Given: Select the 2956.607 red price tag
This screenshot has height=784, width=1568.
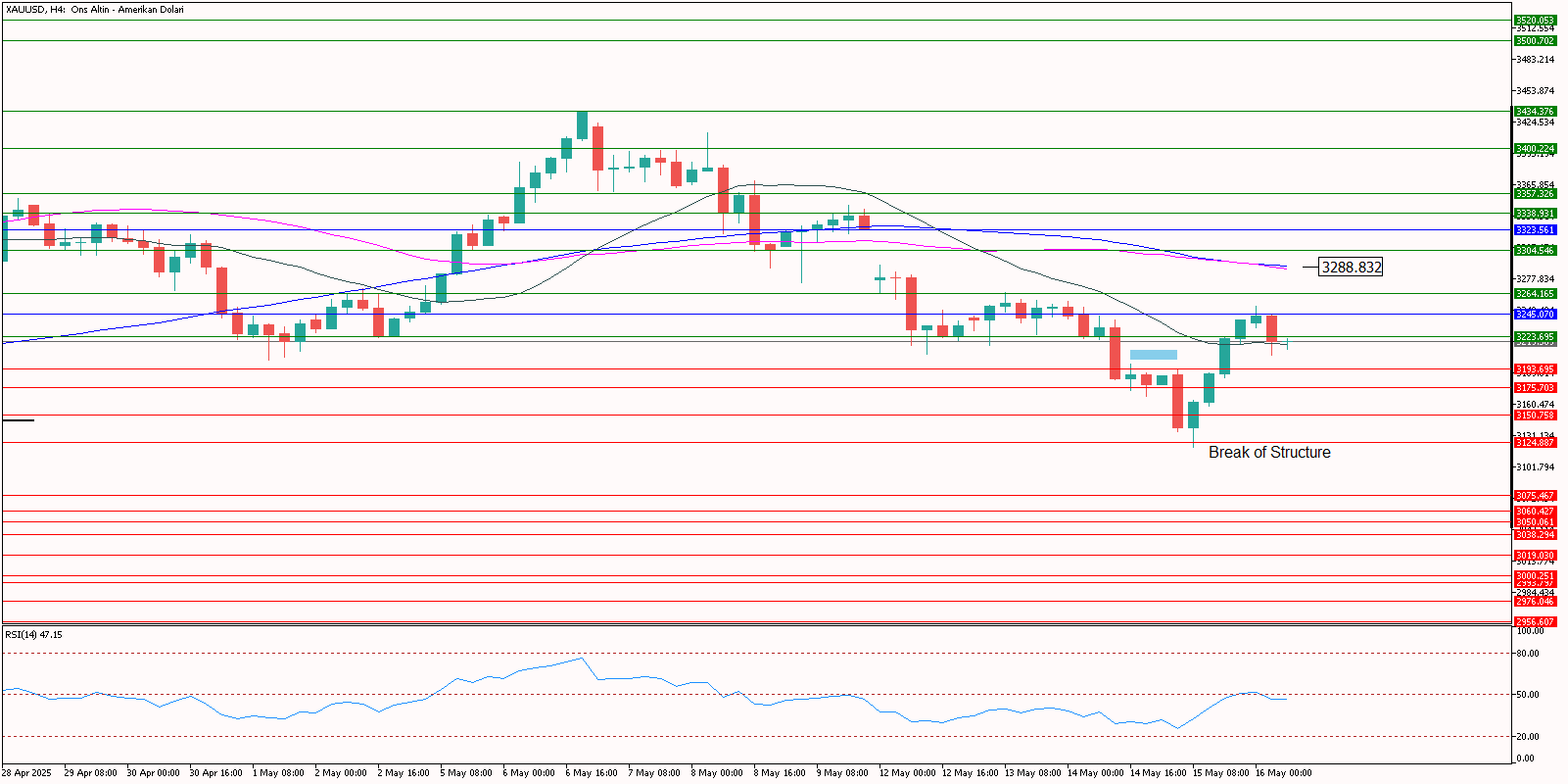Looking at the screenshot, I should [1535, 621].
